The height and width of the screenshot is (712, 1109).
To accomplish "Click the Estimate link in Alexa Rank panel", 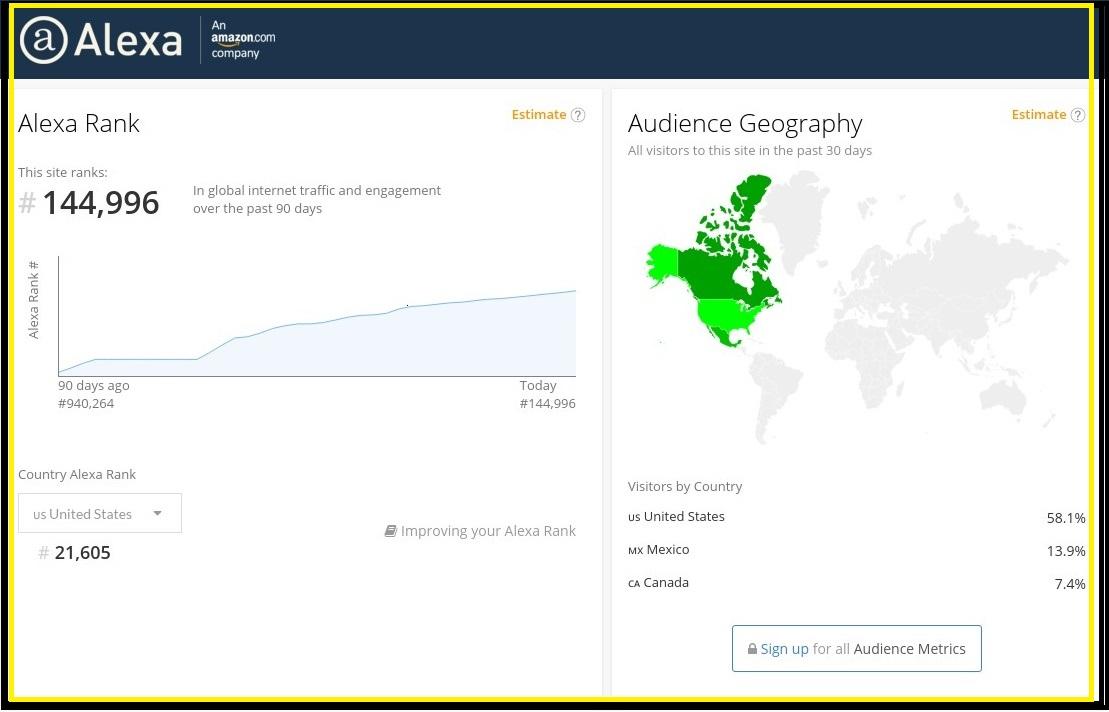I will (x=539, y=114).
